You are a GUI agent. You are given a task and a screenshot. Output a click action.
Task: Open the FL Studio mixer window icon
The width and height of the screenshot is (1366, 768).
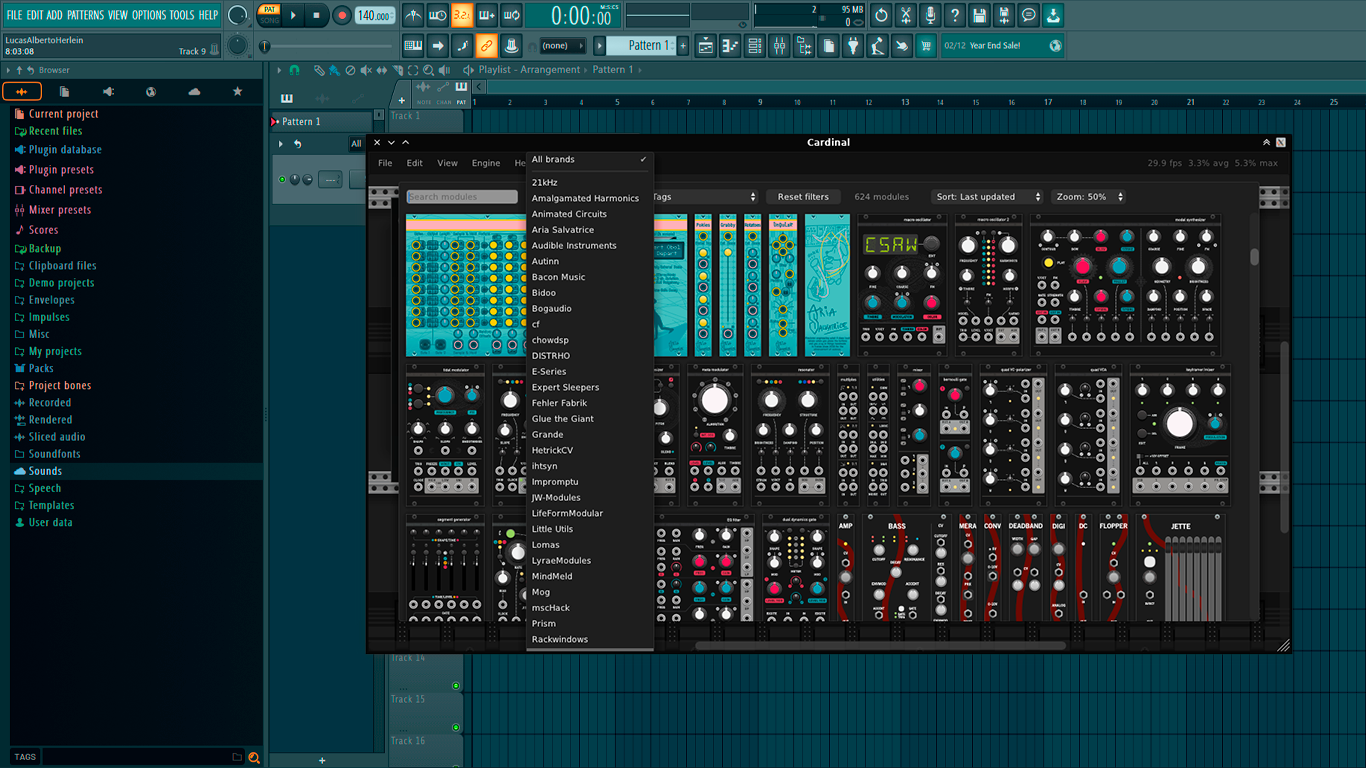779,46
